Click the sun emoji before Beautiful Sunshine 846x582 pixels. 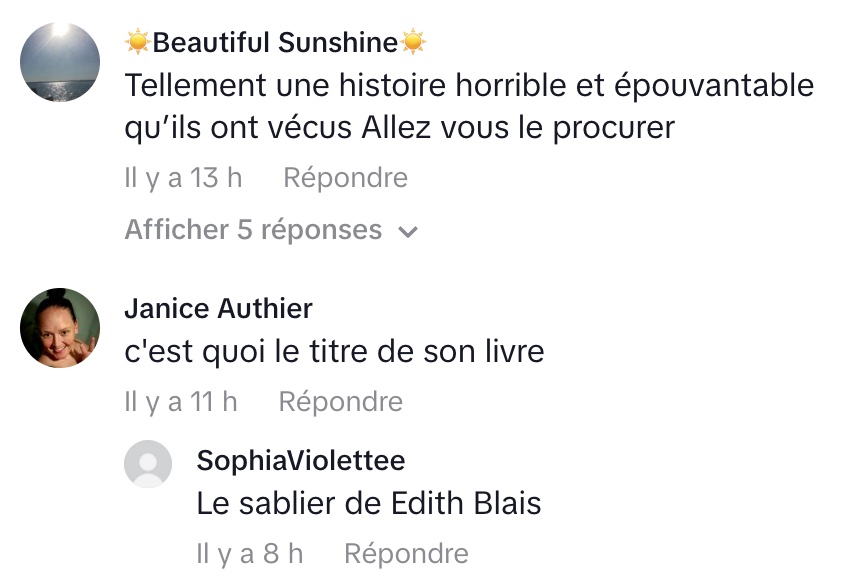[x=138, y=42]
